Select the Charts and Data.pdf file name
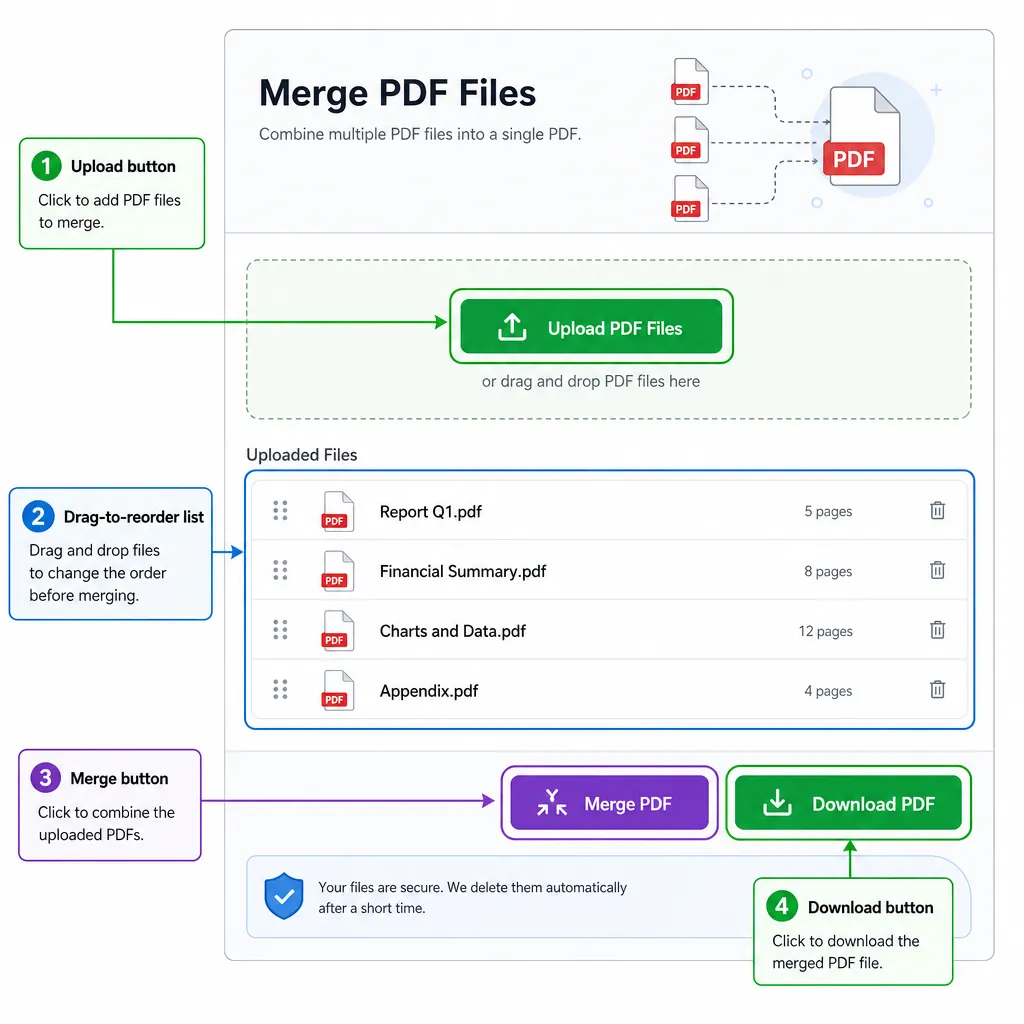The width and height of the screenshot is (1024, 1024). point(453,631)
